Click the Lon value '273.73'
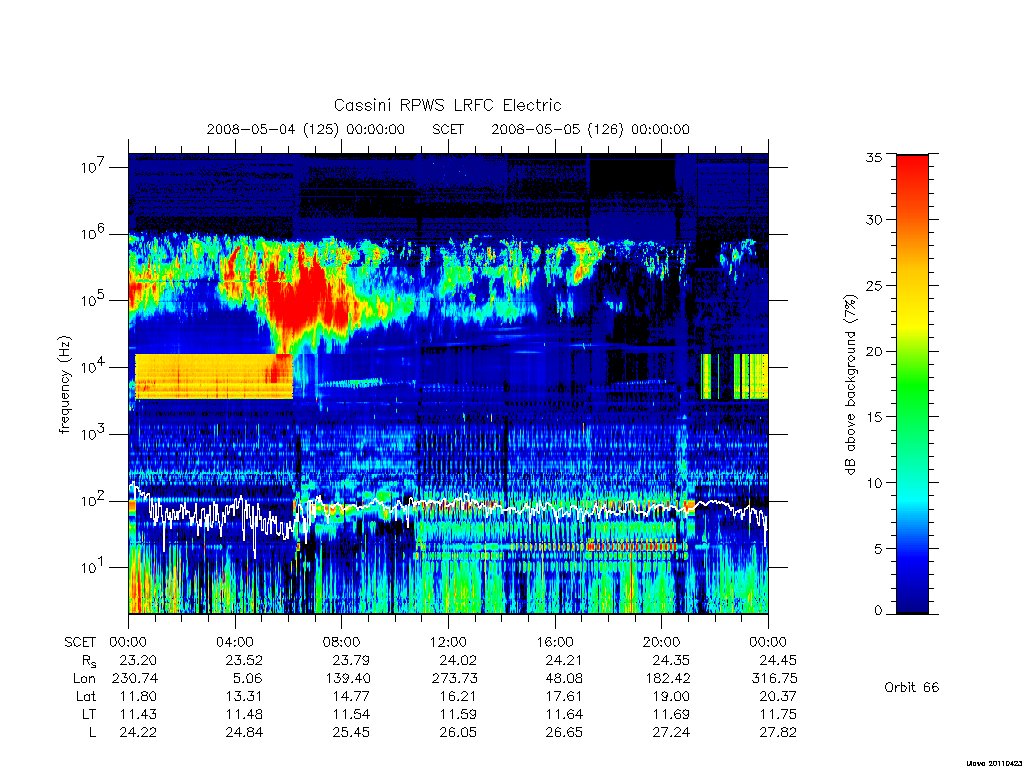Viewport: 1024px width, 768px height. [x=455, y=679]
